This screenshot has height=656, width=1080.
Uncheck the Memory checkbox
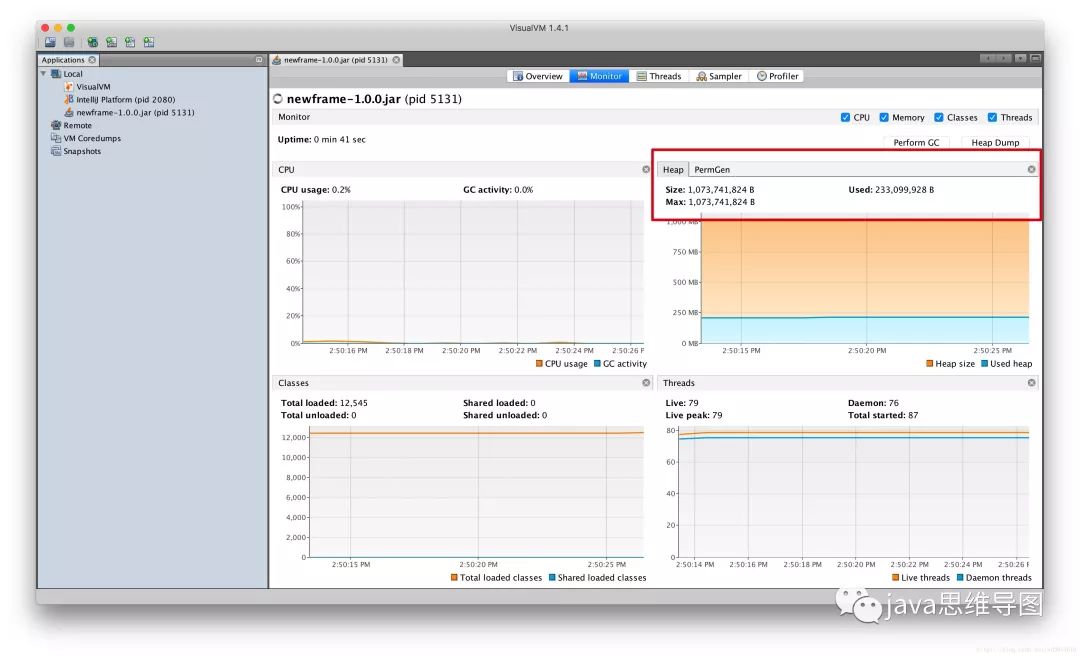pyautogui.click(x=884, y=117)
